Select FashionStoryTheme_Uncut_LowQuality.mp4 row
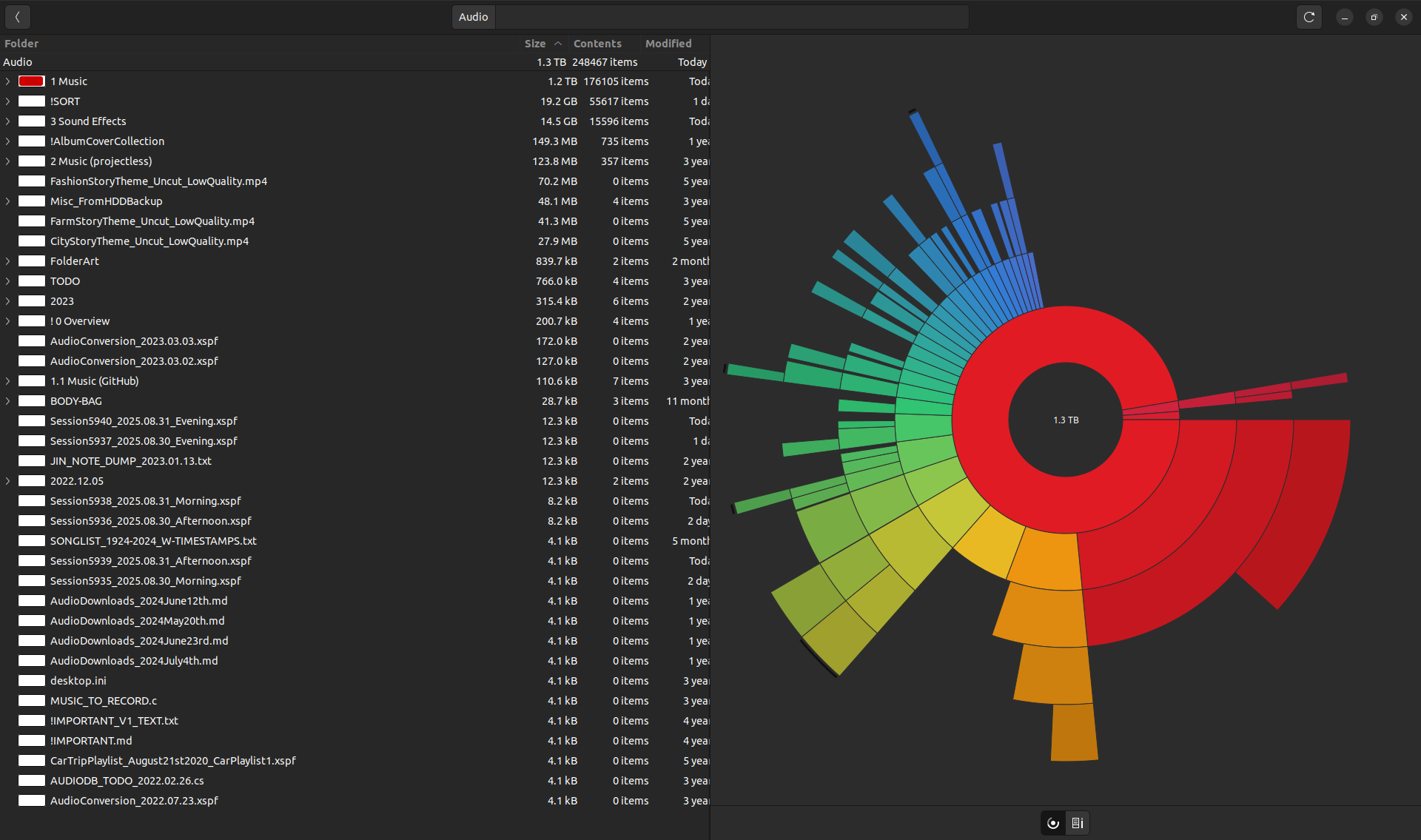The height and width of the screenshot is (840, 1421). 158,181
